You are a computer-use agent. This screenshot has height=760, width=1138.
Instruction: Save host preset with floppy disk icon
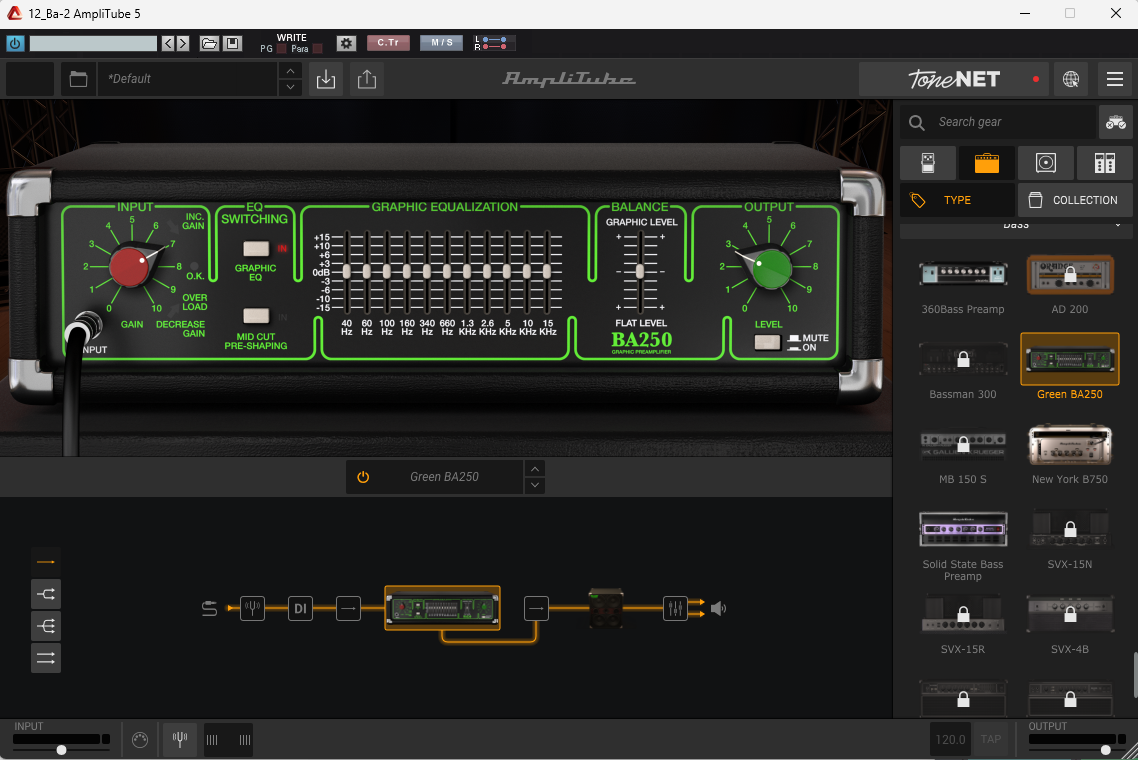click(232, 44)
